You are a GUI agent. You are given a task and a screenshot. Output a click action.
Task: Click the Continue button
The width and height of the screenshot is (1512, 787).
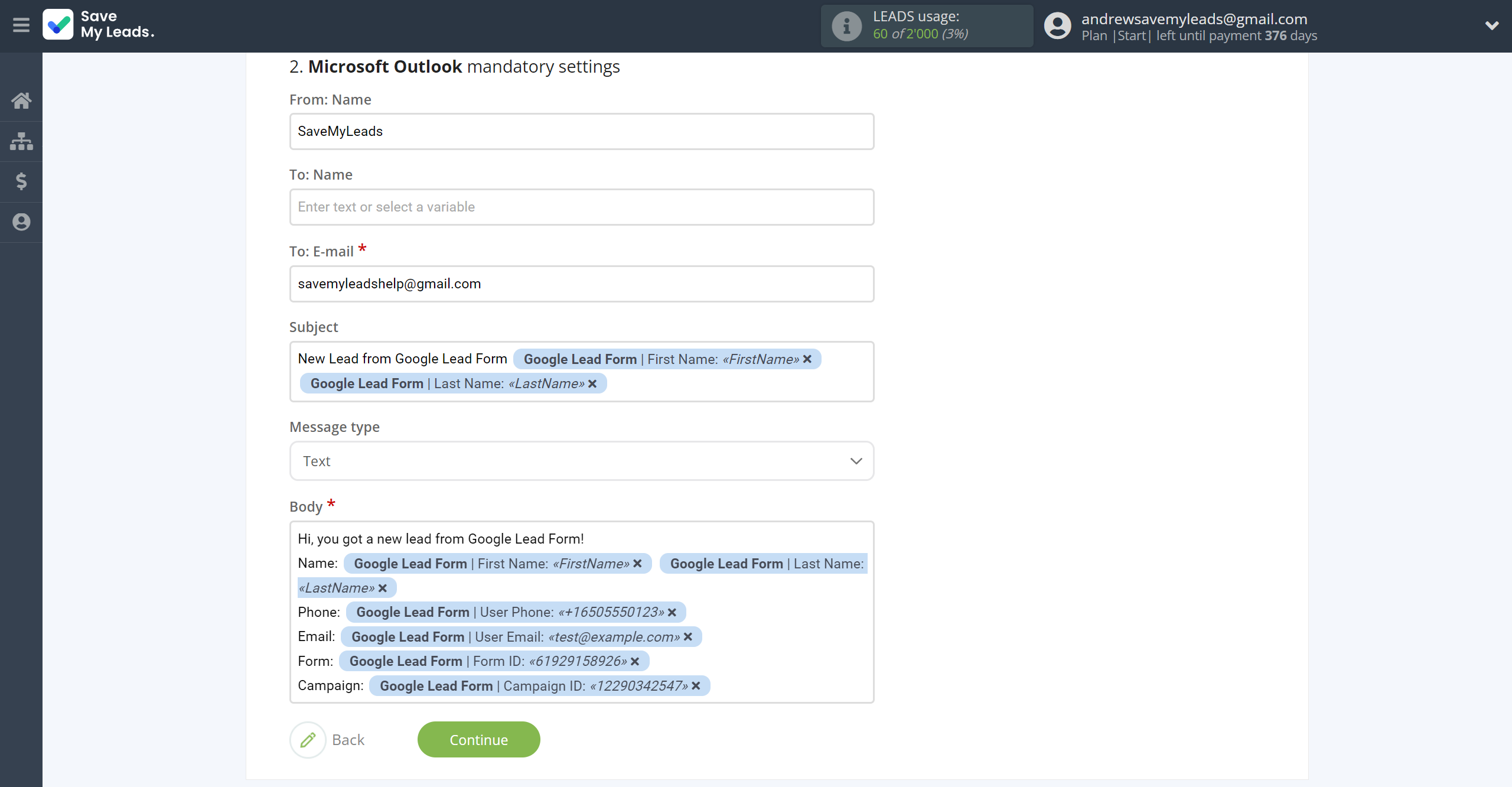coord(479,740)
